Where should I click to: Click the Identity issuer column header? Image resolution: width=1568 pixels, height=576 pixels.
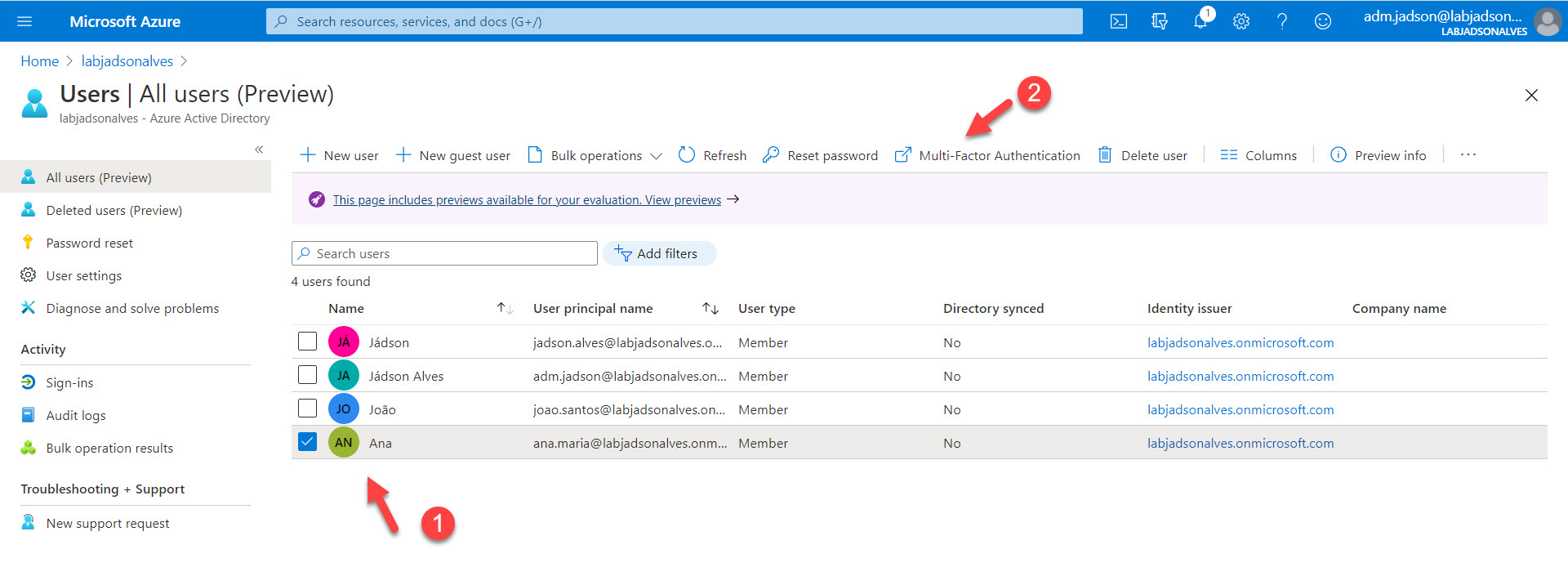coord(1189,308)
